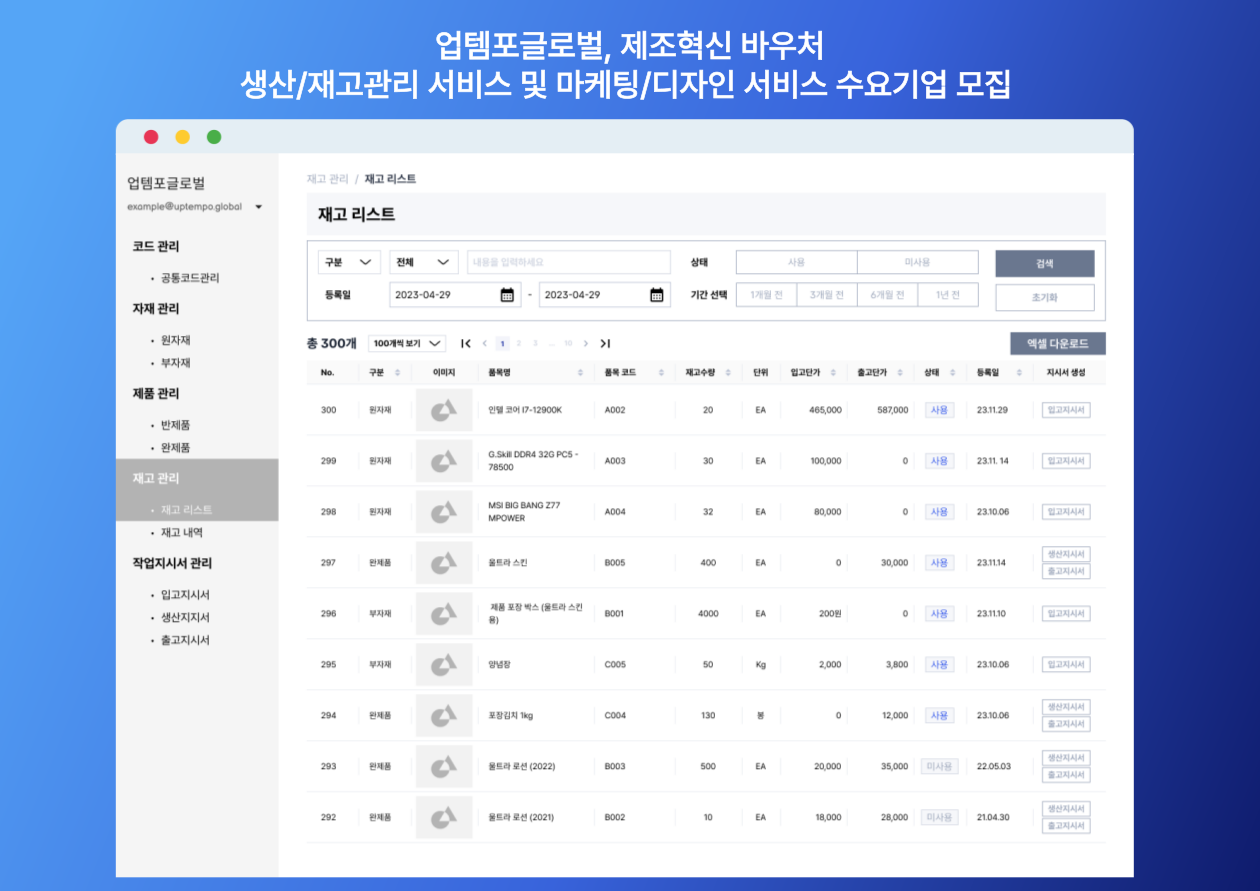
Task: Jump to first page pagination icon
Action: (x=466, y=343)
